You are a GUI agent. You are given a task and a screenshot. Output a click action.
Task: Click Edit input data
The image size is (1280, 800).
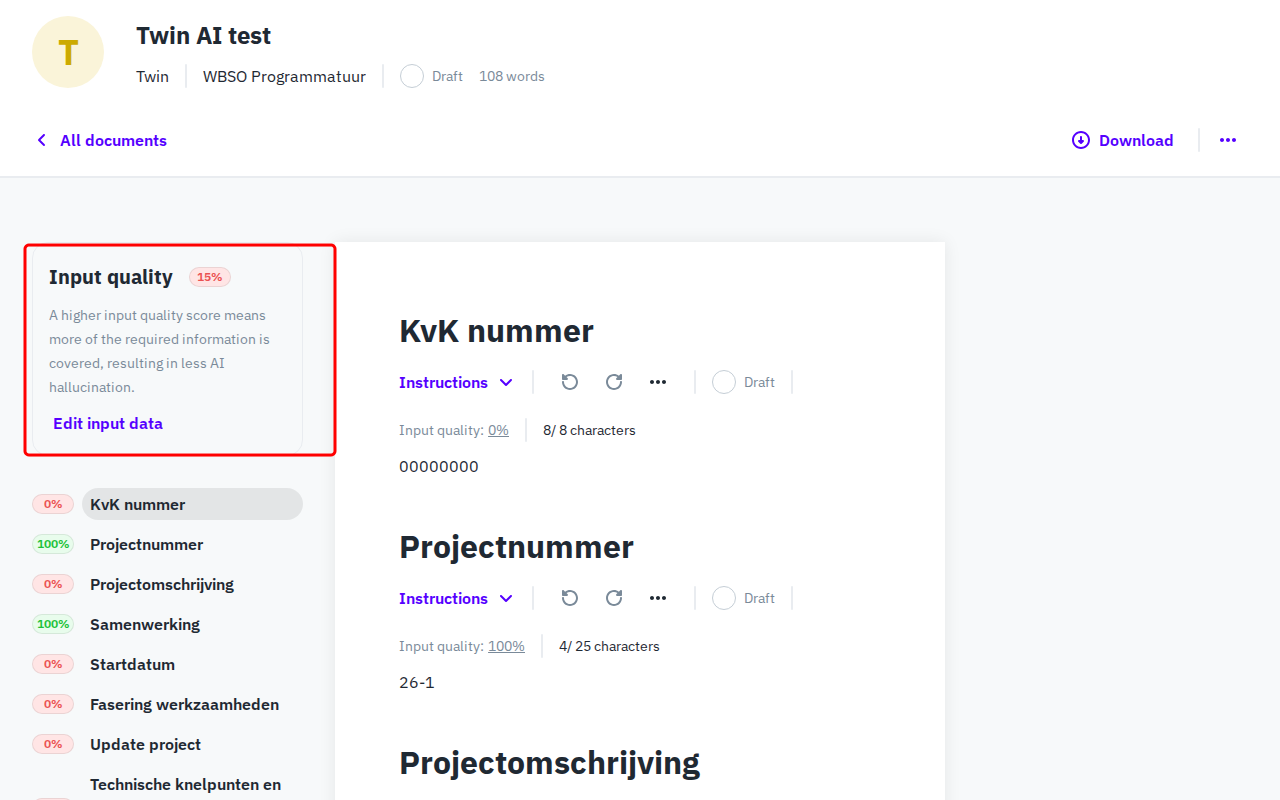(107, 423)
